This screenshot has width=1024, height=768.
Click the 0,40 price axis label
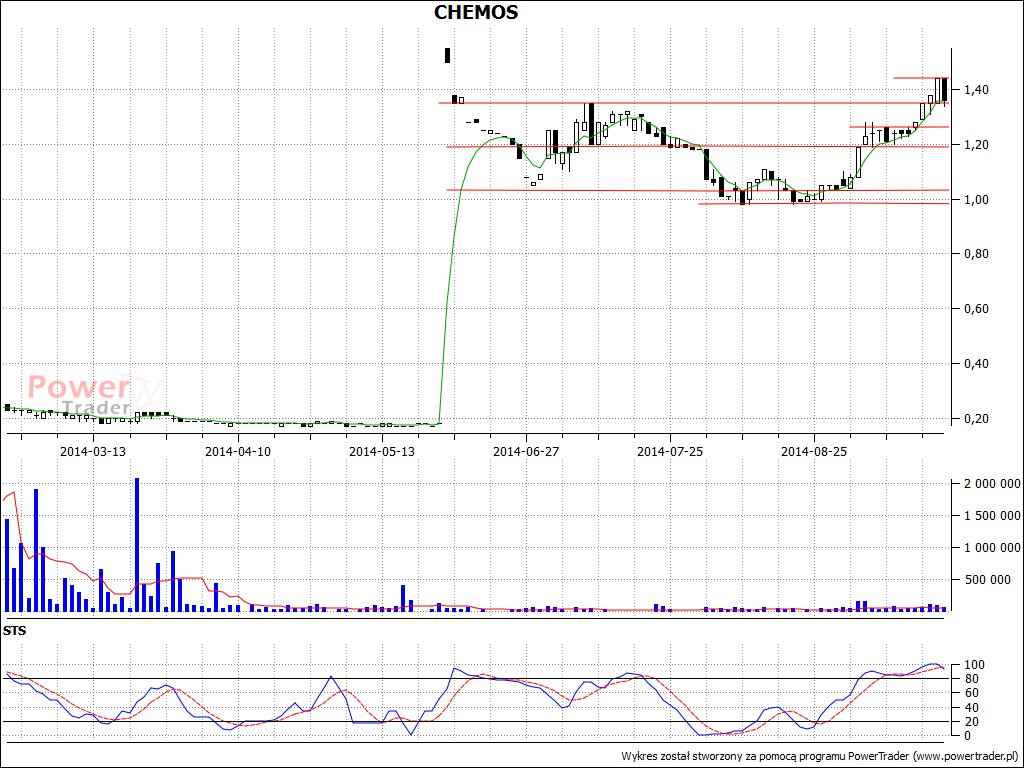pos(975,364)
